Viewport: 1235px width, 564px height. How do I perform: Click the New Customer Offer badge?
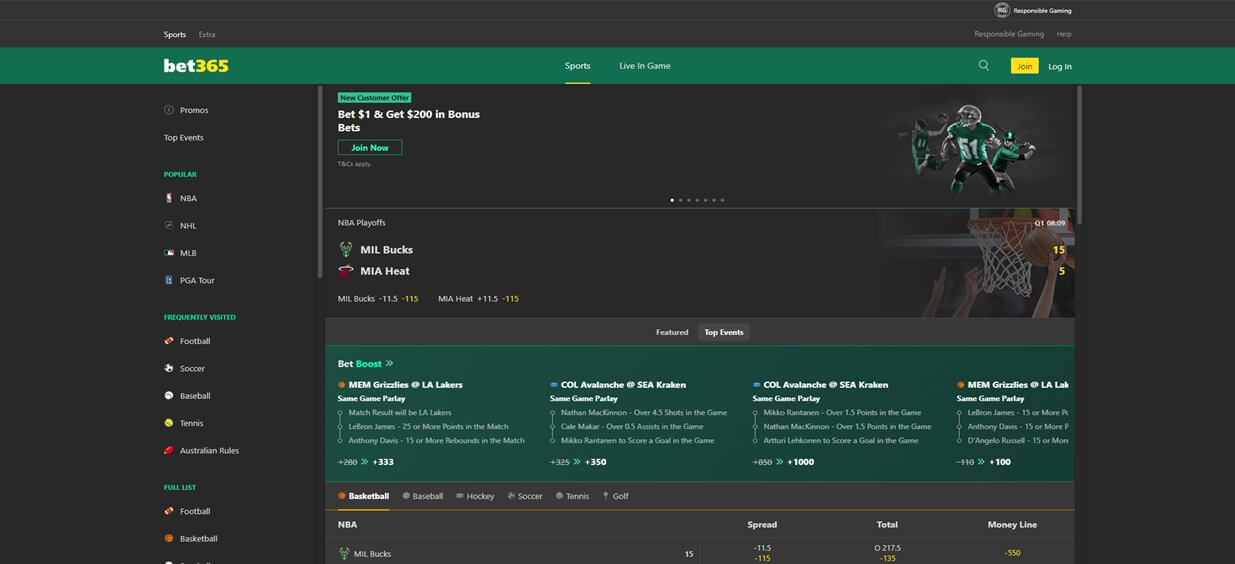click(x=375, y=98)
